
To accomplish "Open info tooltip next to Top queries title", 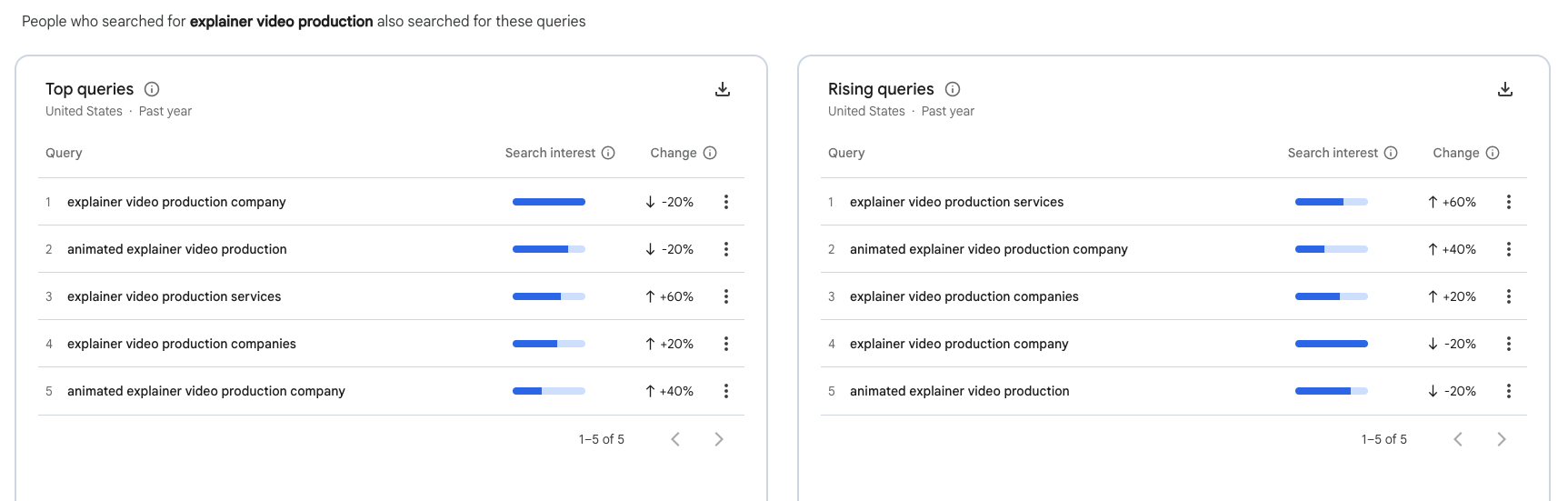I will pos(152,89).
